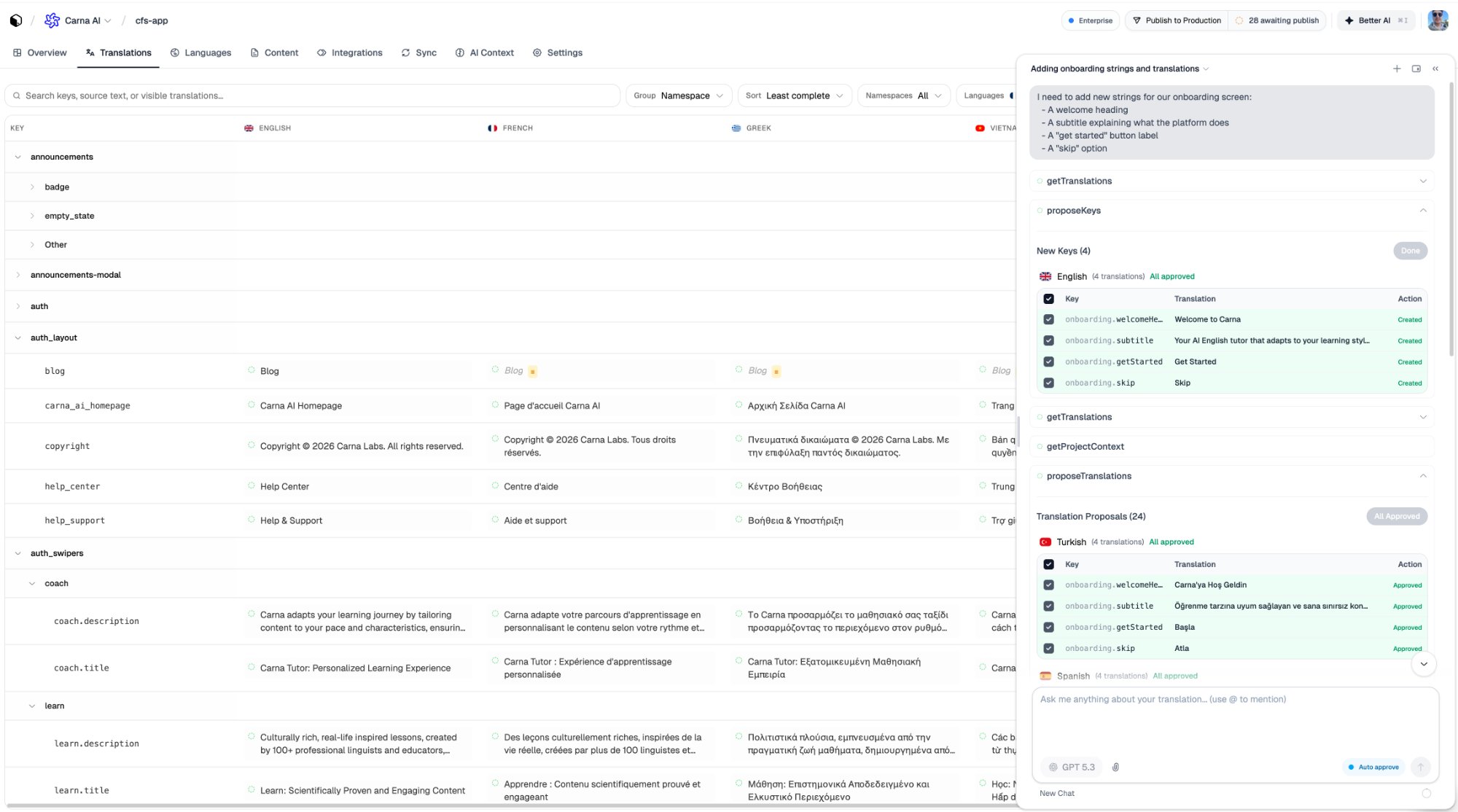Collapse the panel with the double-chevron icon
This screenshot has height=812, width=1458.
(x=1435, y=69)
